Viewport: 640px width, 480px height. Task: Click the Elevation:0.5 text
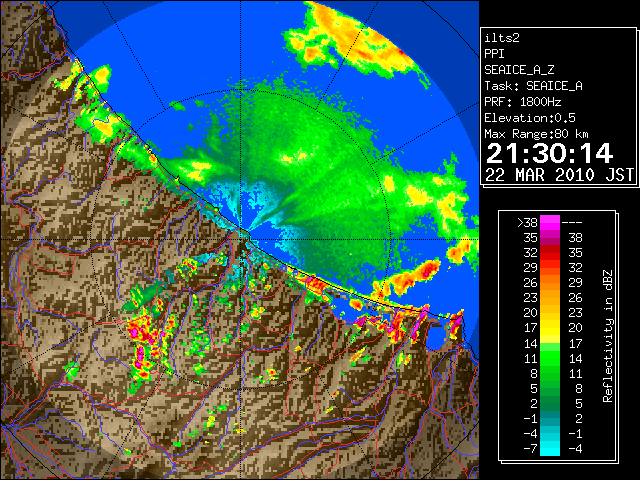[530, 118]
